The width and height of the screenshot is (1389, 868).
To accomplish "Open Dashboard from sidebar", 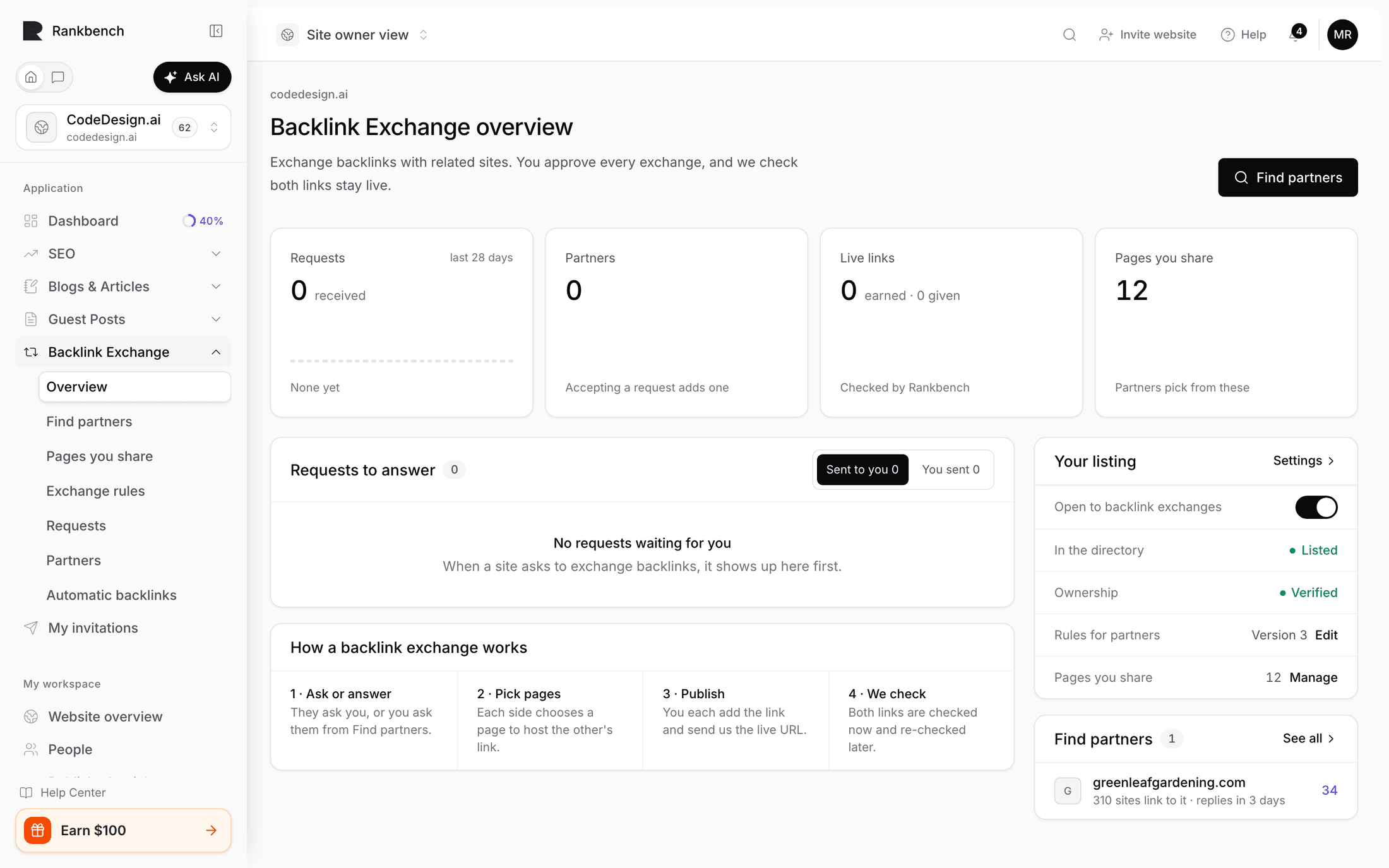I will tap(124, 221).
